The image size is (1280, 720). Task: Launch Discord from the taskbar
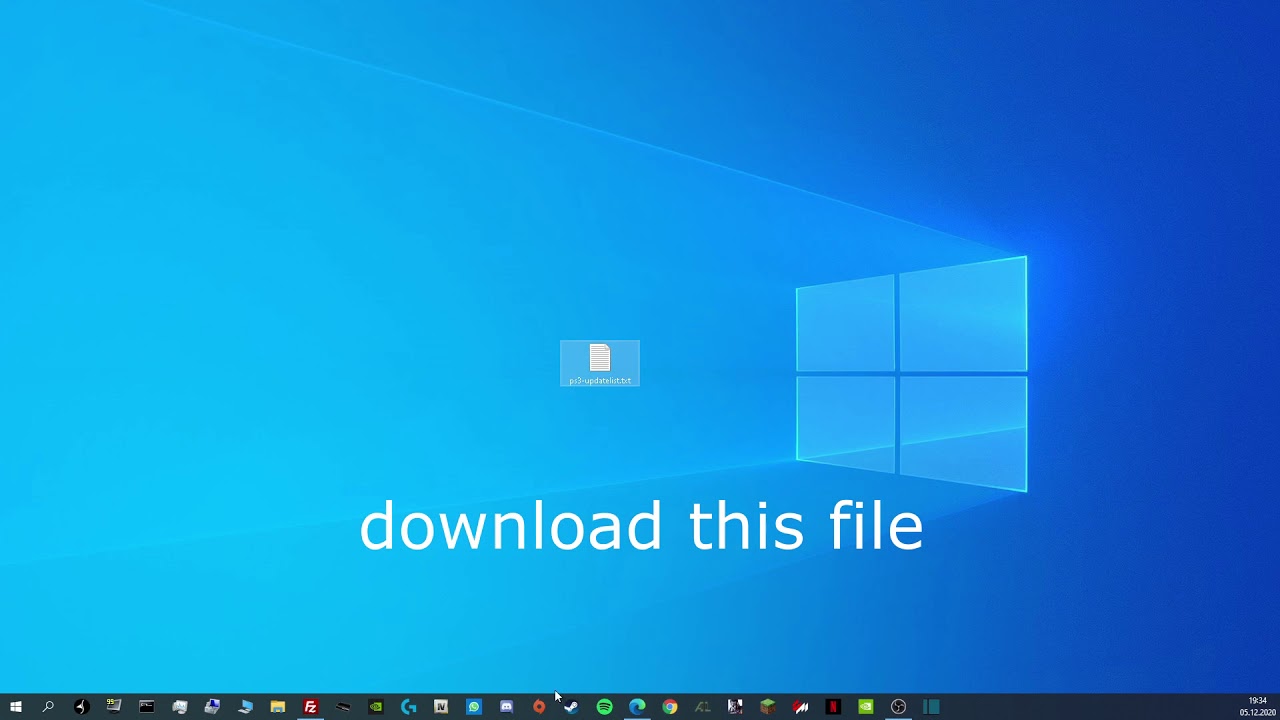pos(507,707)
